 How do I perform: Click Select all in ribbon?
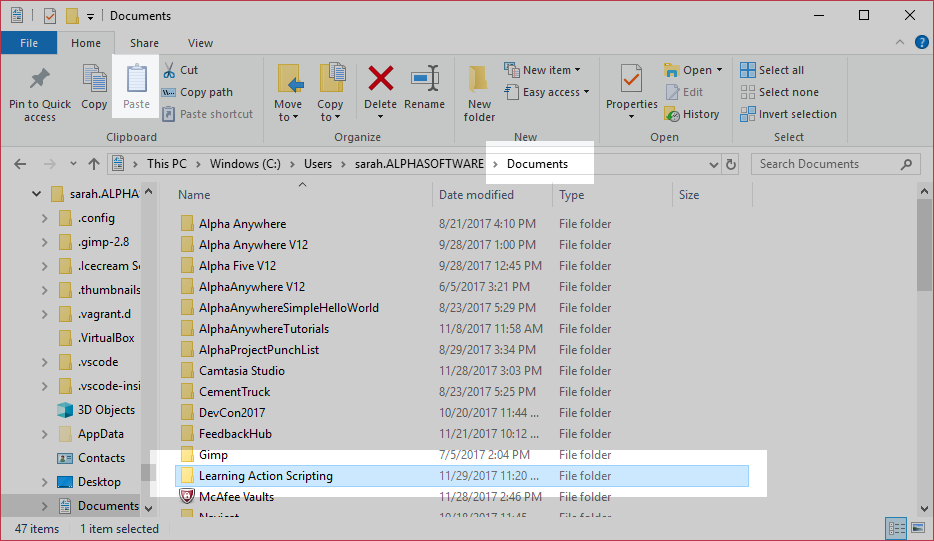click(x=772, y=70)
